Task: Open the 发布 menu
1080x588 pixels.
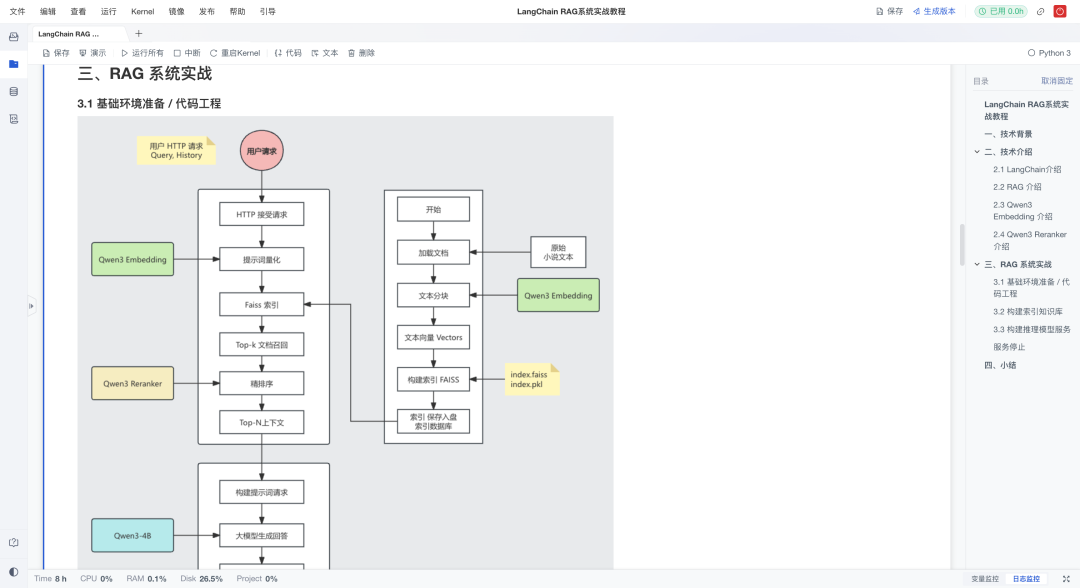Action: click(207, 12)
